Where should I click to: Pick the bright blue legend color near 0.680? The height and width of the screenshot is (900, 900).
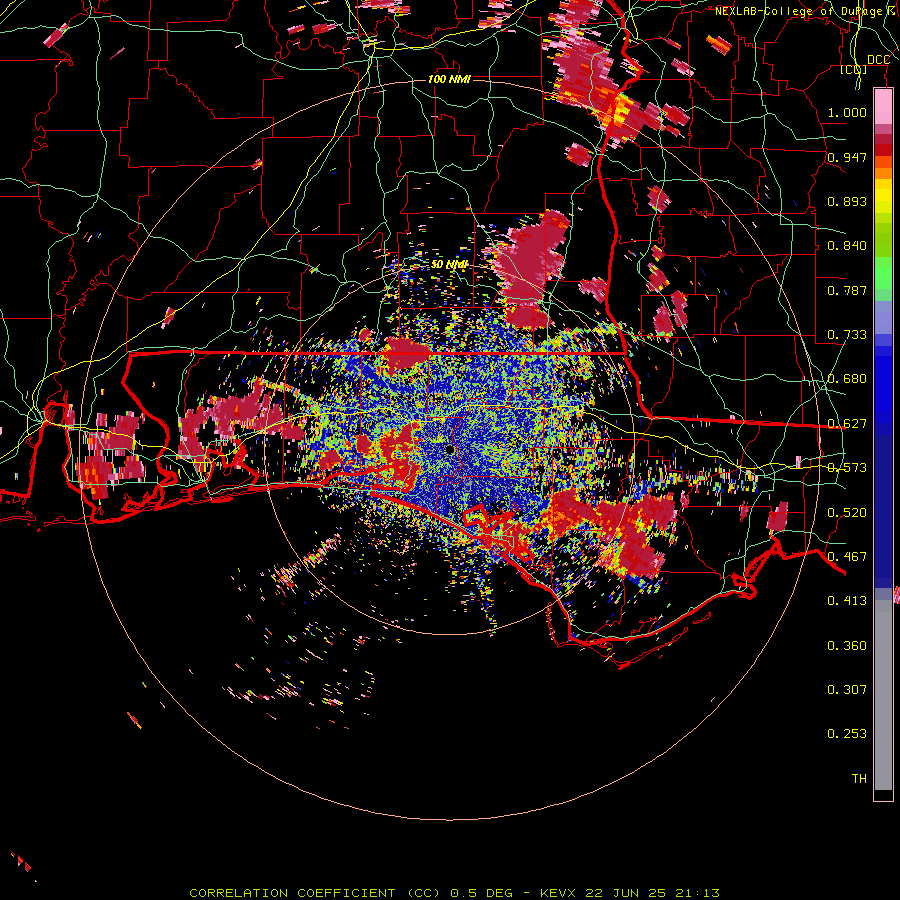tap(883, 385)
